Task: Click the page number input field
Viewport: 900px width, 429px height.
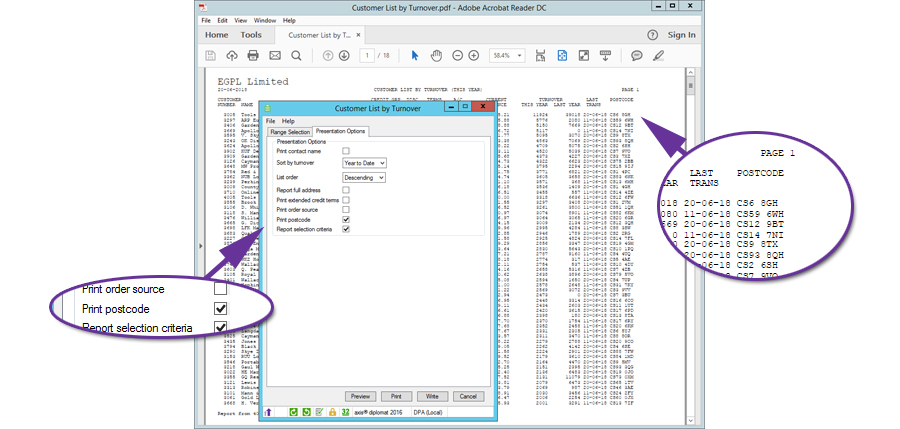Action: 367,56
